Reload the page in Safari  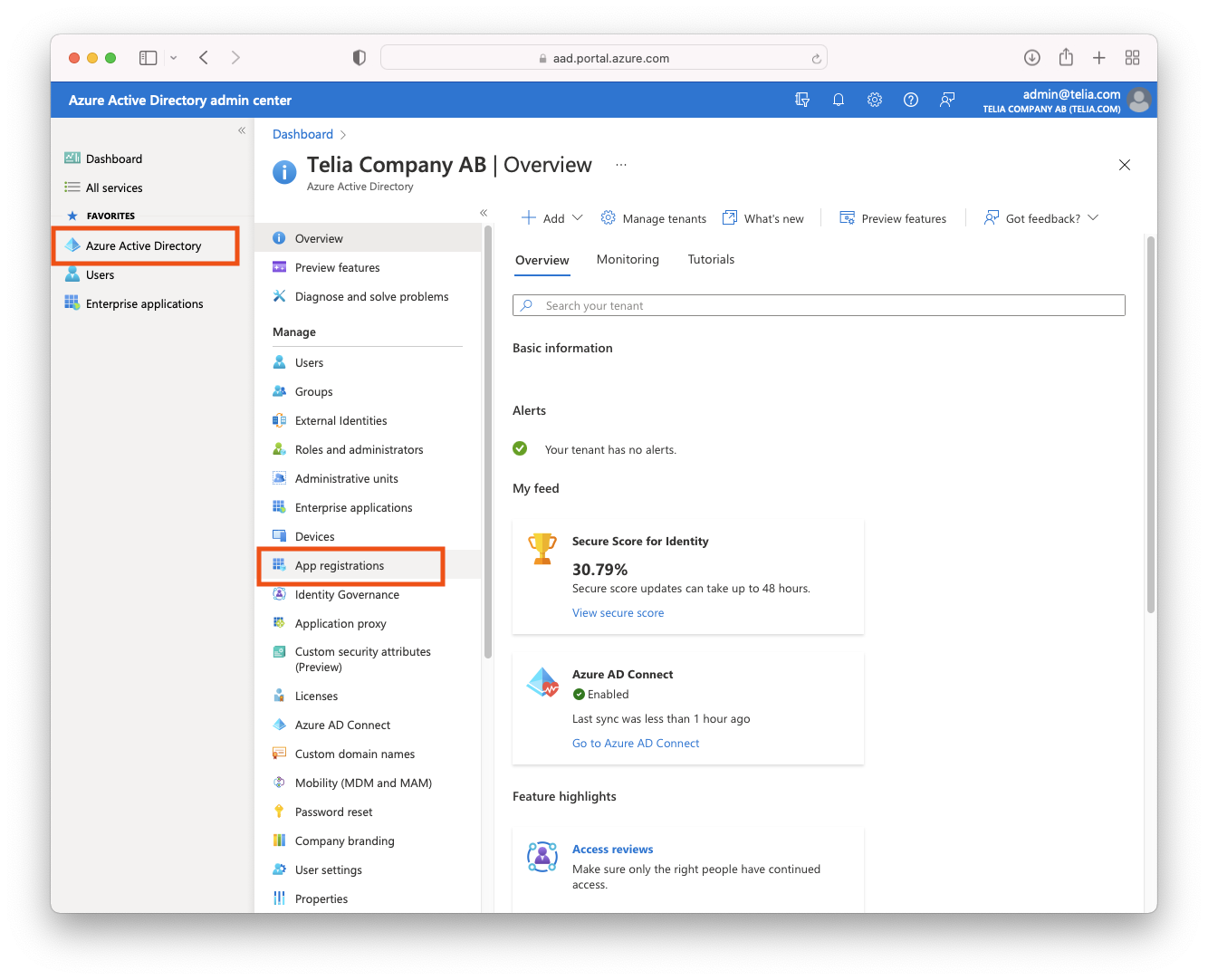816,59
